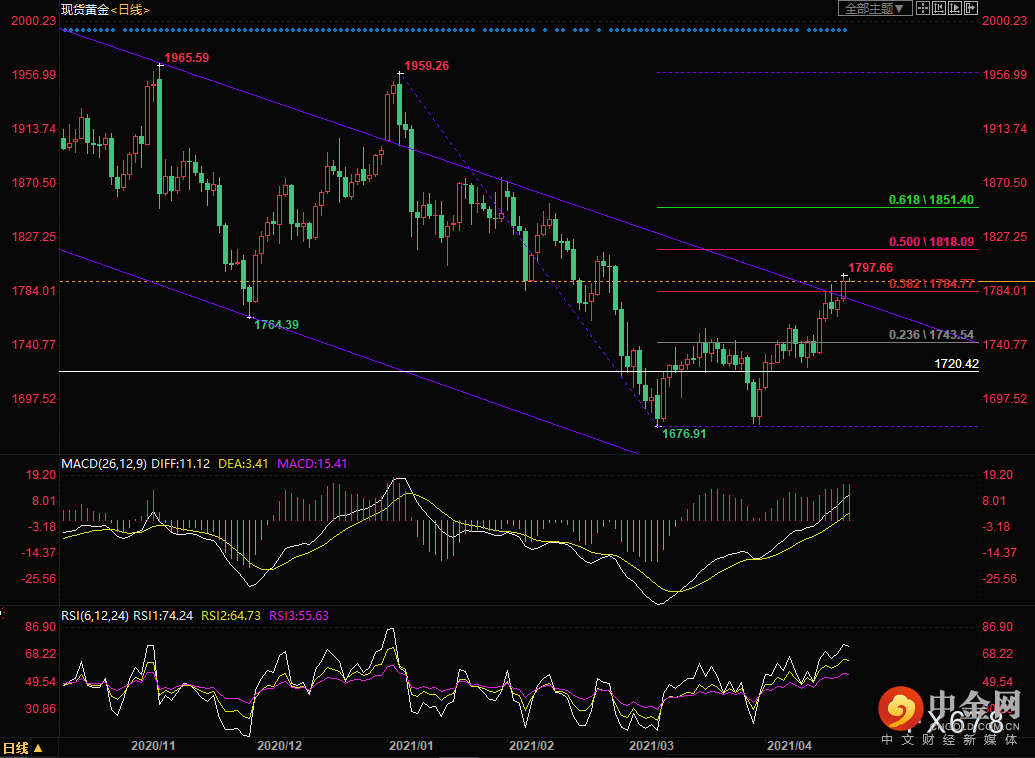The height and width of the screenshot is (758, 1035).
Task: Click the MACD:15.41 value
Action: coord(312,464)
